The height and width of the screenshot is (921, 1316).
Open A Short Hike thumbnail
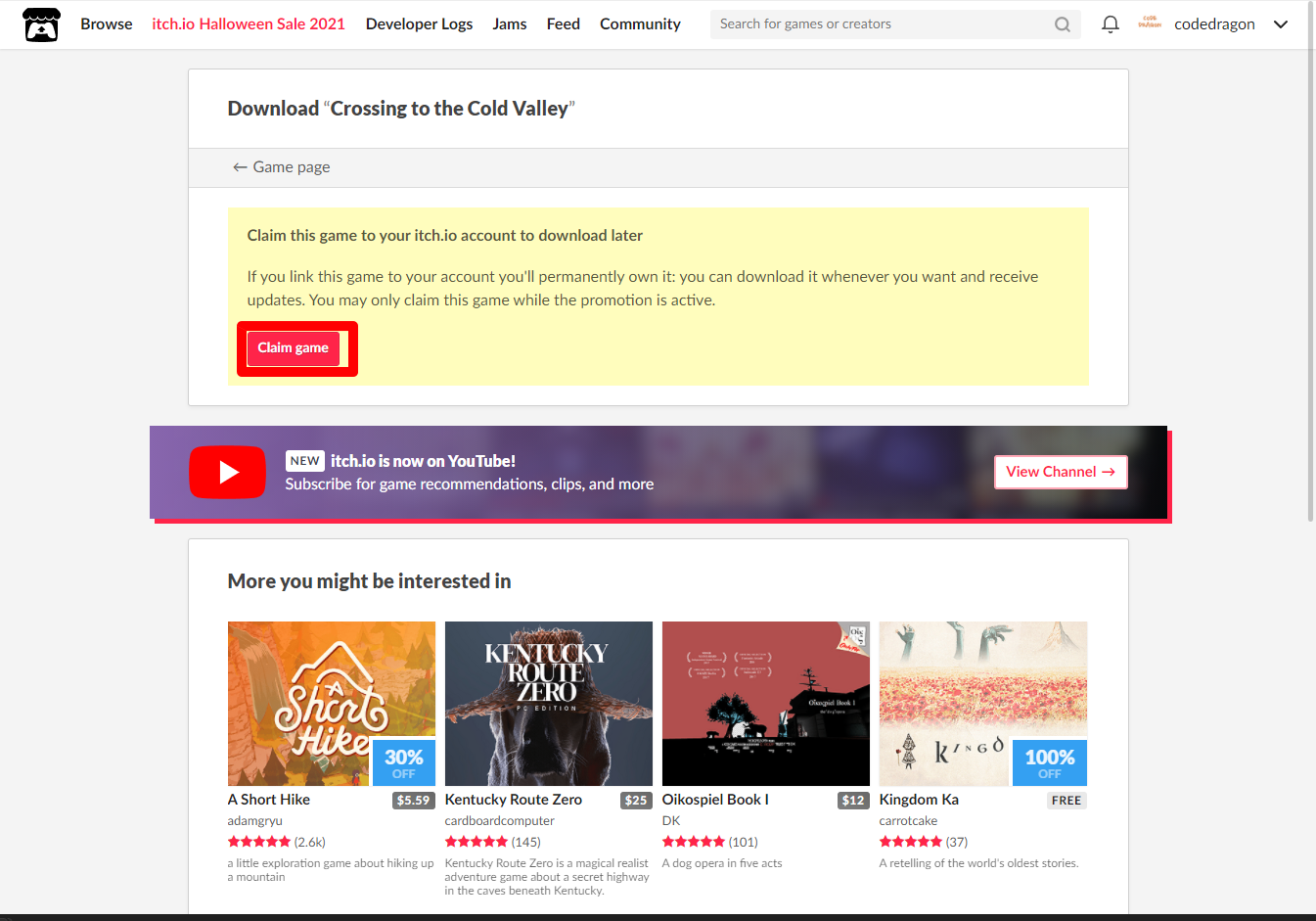click(332, 704)
